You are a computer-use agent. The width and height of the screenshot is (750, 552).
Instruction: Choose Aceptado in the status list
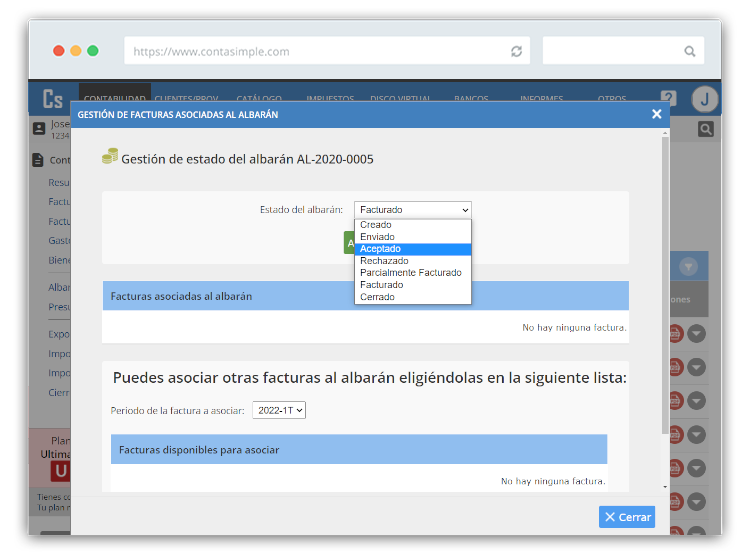413,249
